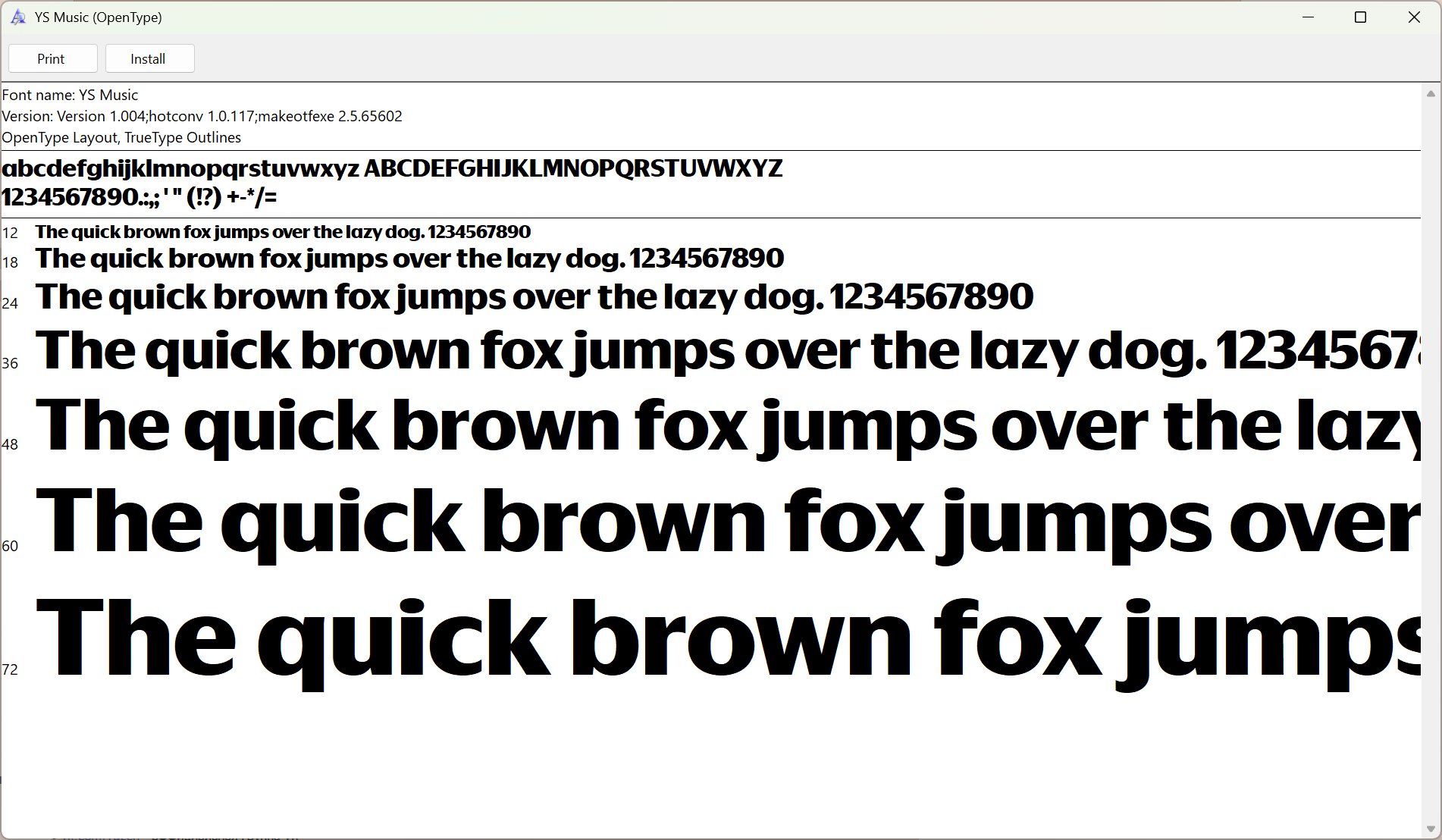Click the 12 point sample sentence
This screenshot has height=840, width=1442.
point(283,231)
